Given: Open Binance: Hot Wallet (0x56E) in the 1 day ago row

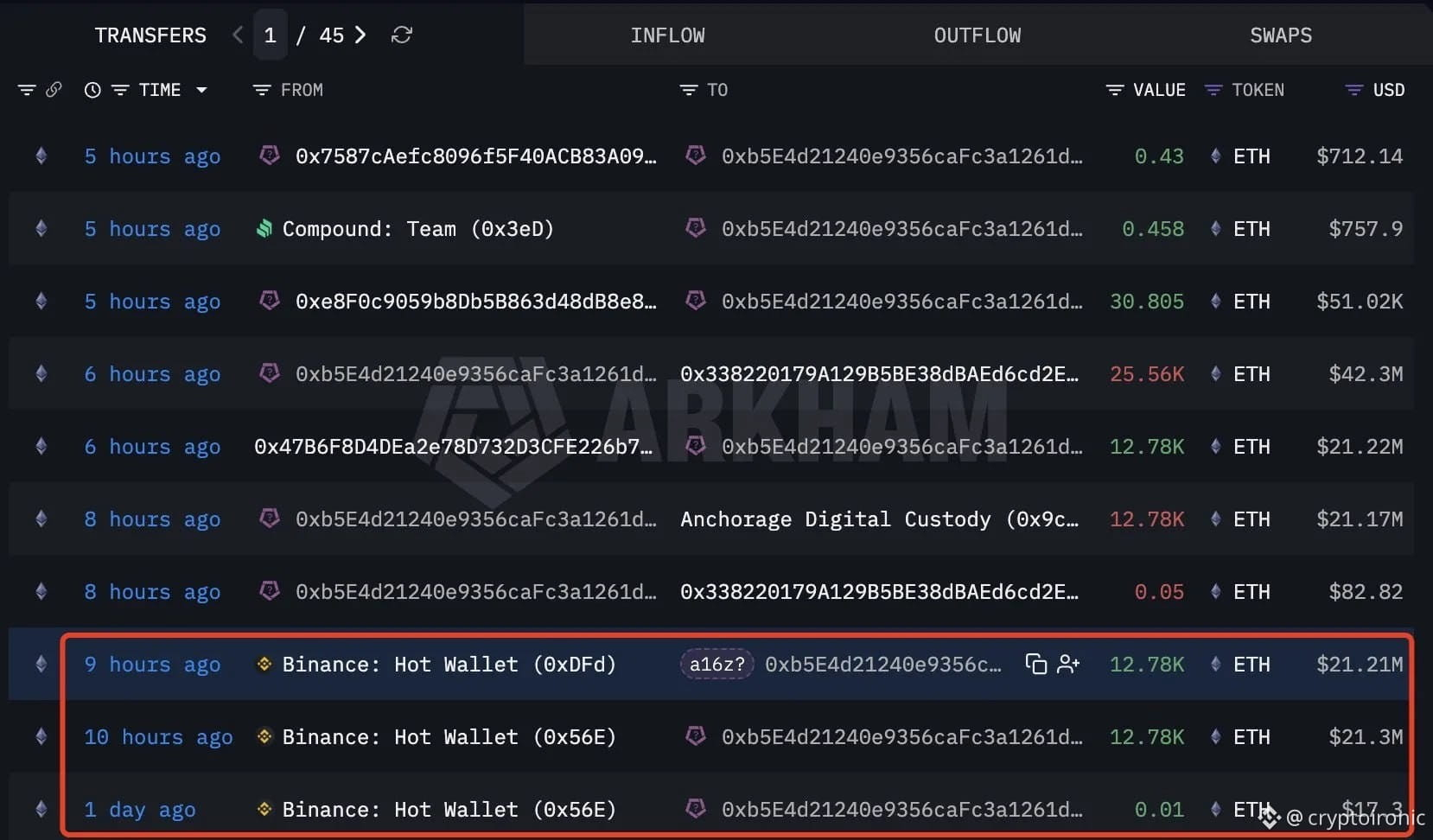Looking at the screenshot, I should [449, 810].
